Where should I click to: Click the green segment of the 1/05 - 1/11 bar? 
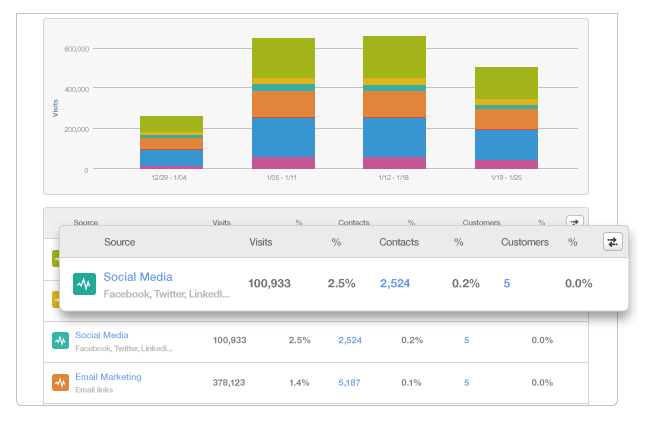point(284,58)
